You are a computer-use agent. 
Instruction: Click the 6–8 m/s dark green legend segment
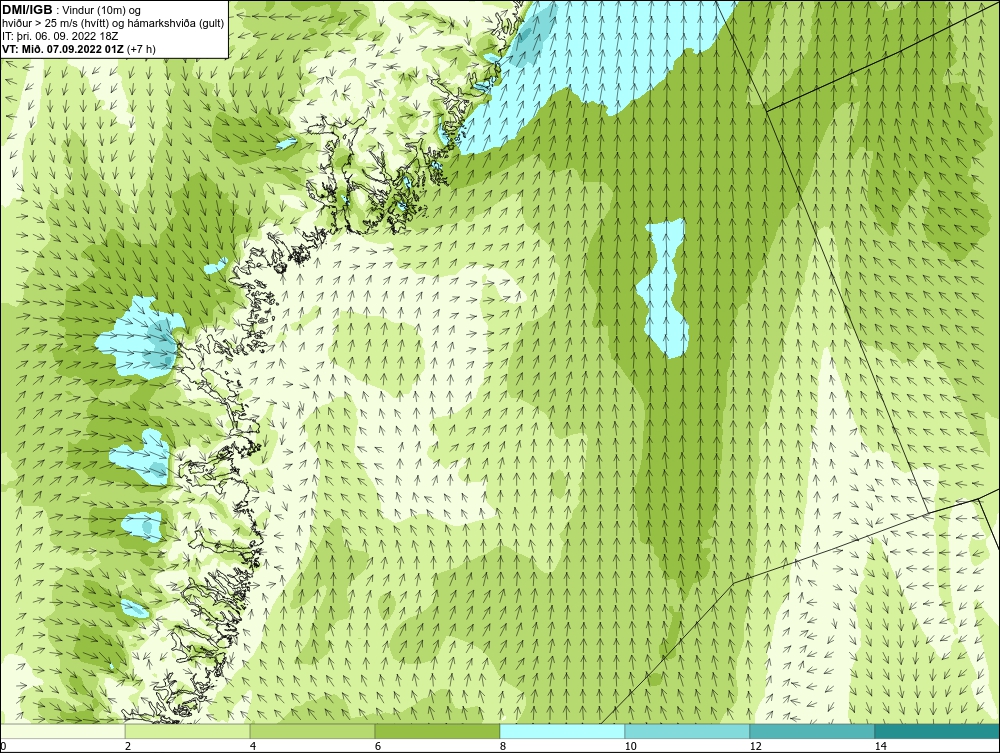click(x=438, y=731)
